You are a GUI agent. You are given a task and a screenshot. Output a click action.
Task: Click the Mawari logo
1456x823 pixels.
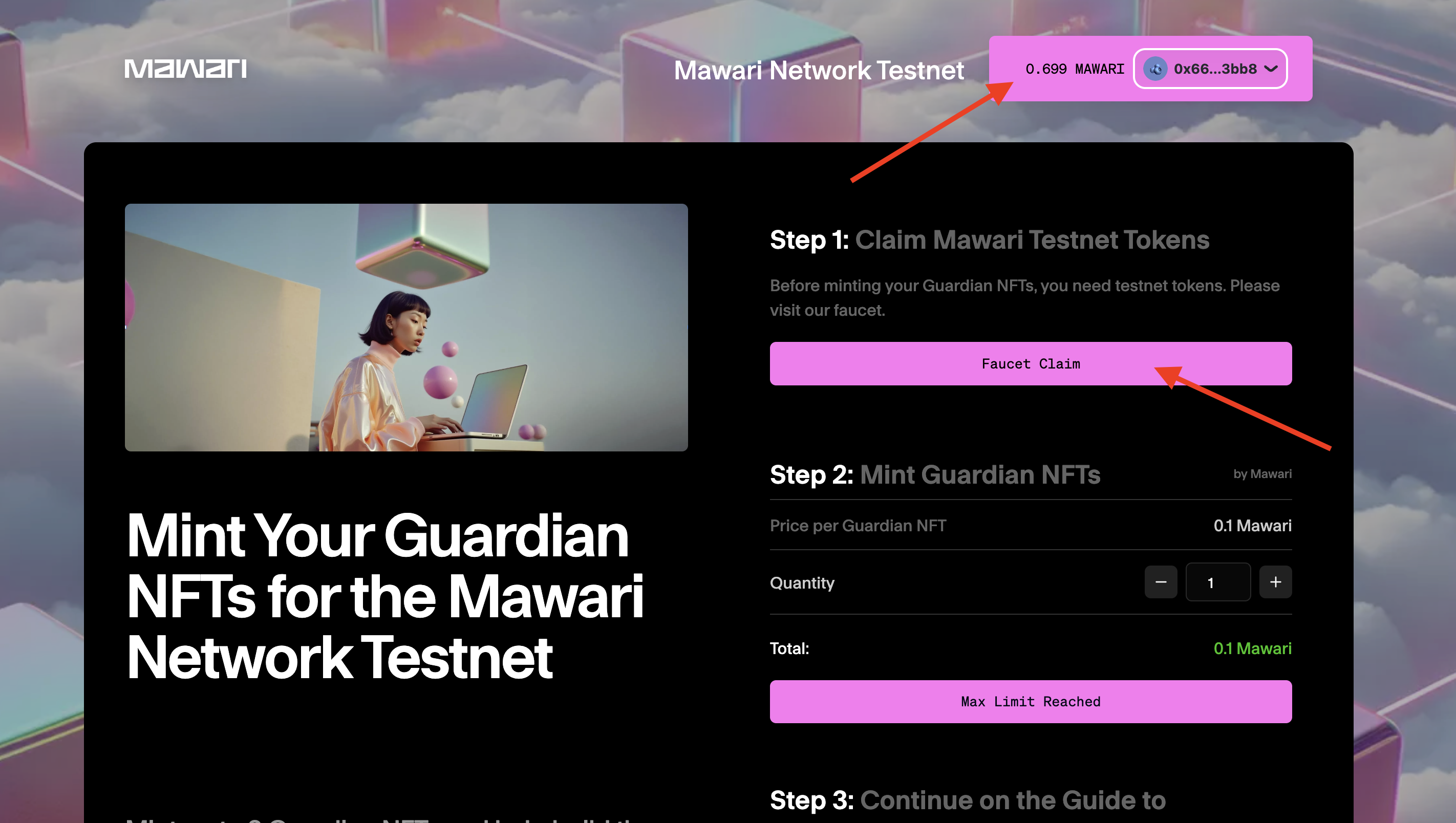pyautogui.click(x=185, y=69)
